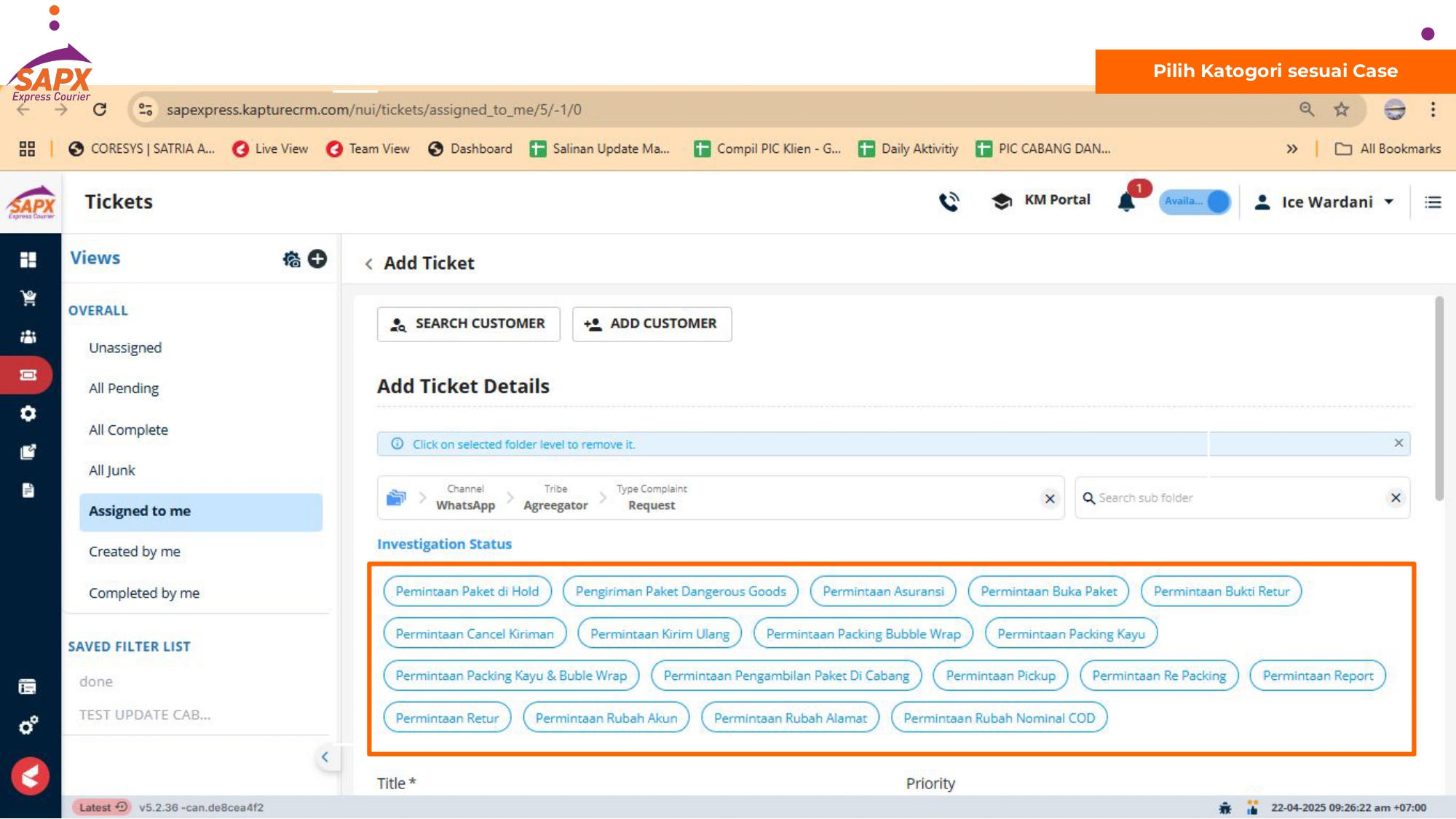Click the red Kapture logo button
The width and height of the screenshot is (1456, 819).
(x=30, y=776)
